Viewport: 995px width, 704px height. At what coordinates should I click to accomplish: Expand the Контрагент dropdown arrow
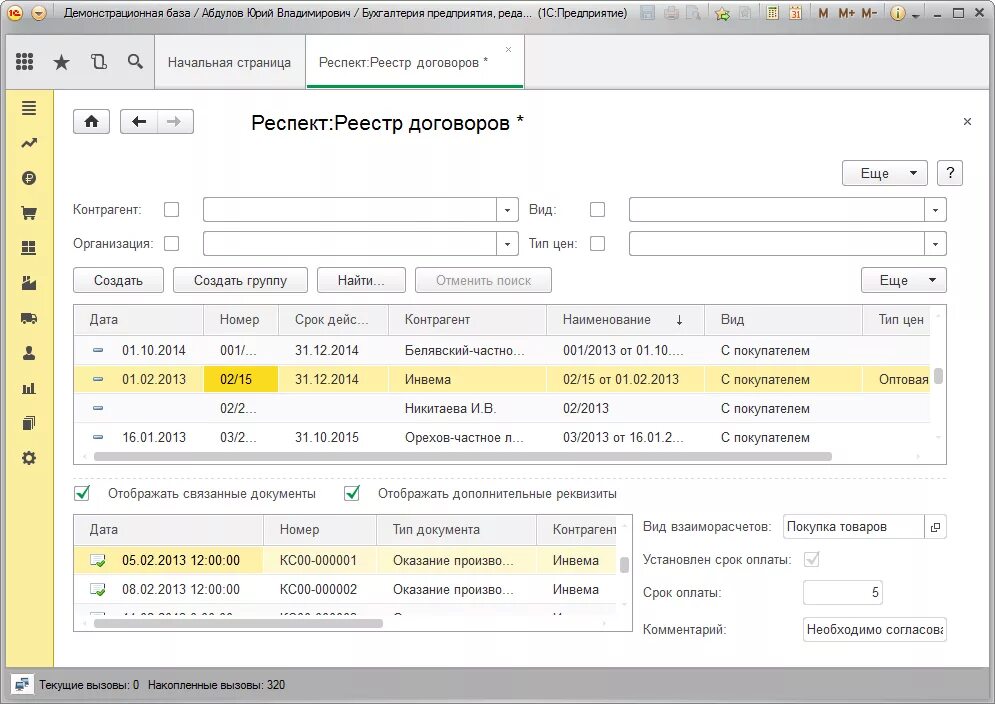(x=507, y=210)
